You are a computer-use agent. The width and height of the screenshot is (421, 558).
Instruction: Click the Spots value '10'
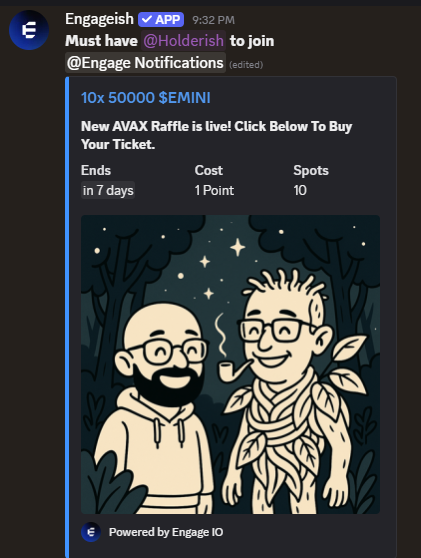(300, 190)
